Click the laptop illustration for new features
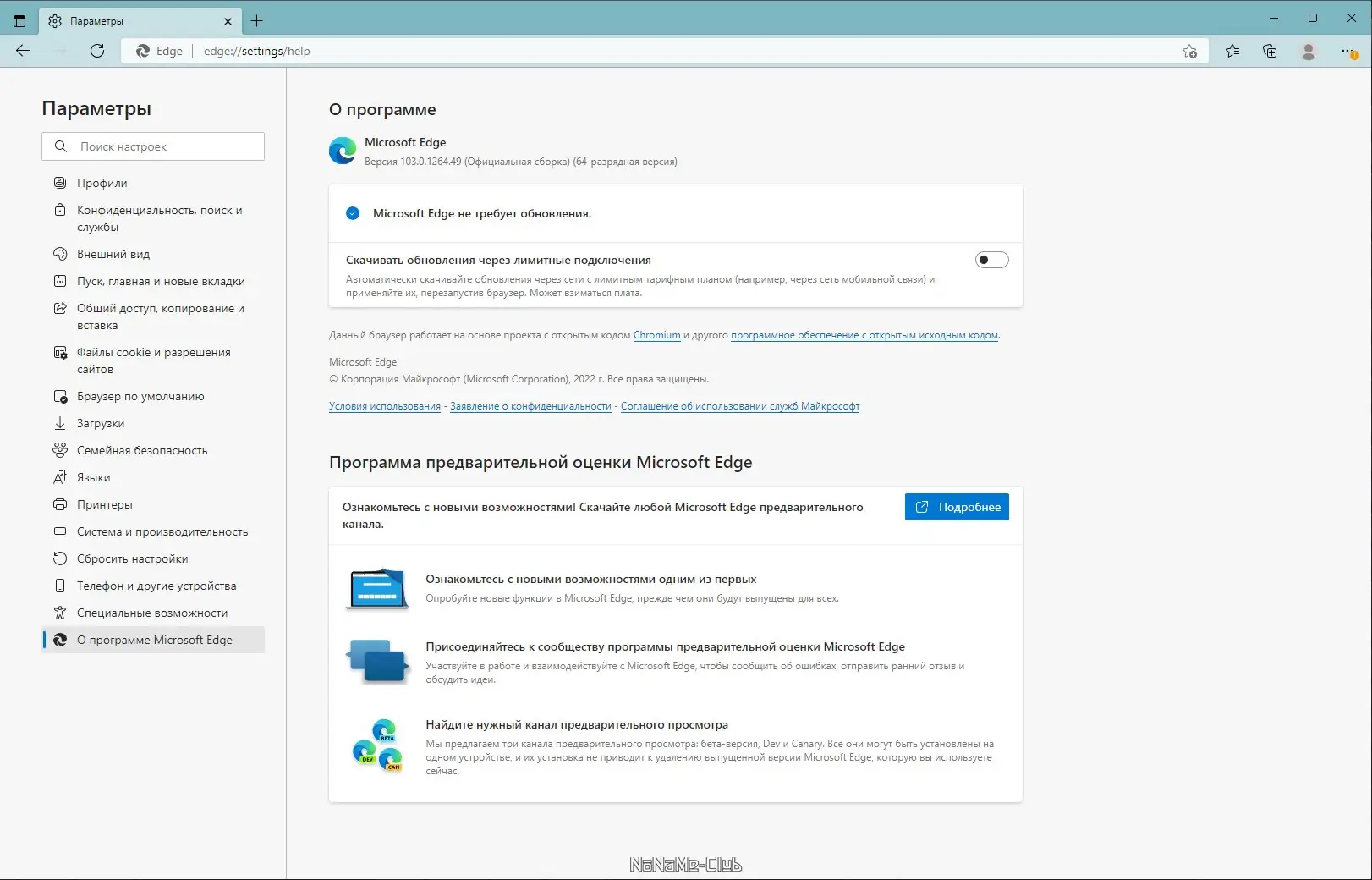The width and height of the screenshot is (1372, 880). [x=377, y=588]
